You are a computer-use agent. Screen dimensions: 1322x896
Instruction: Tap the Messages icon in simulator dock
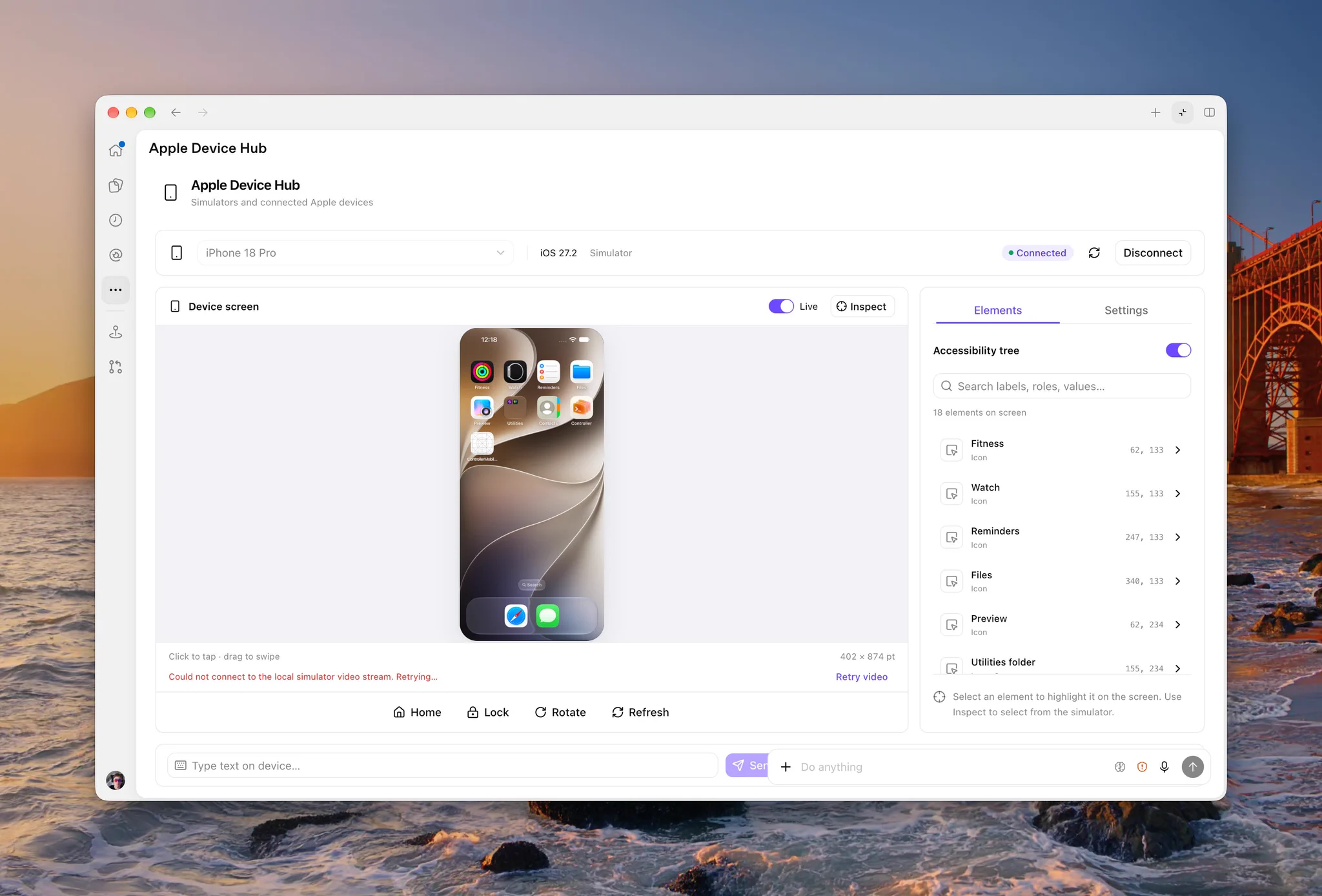click(548, 616)
